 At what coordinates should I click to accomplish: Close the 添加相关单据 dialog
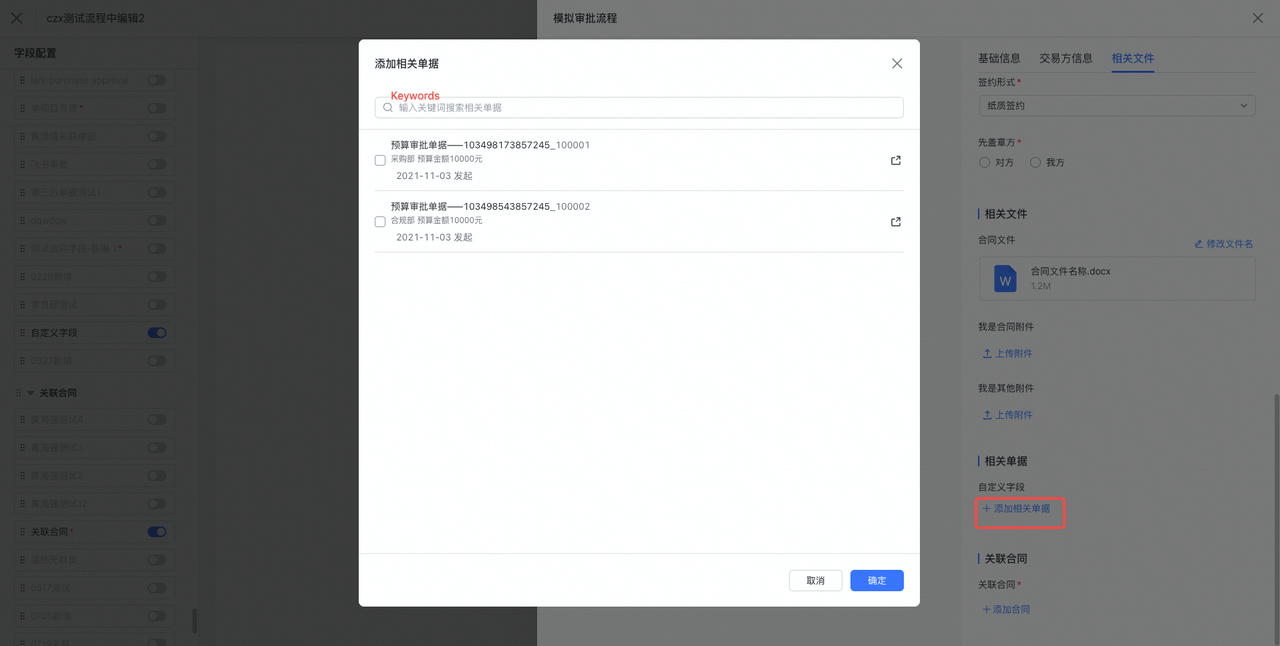[x=897, y=64]
